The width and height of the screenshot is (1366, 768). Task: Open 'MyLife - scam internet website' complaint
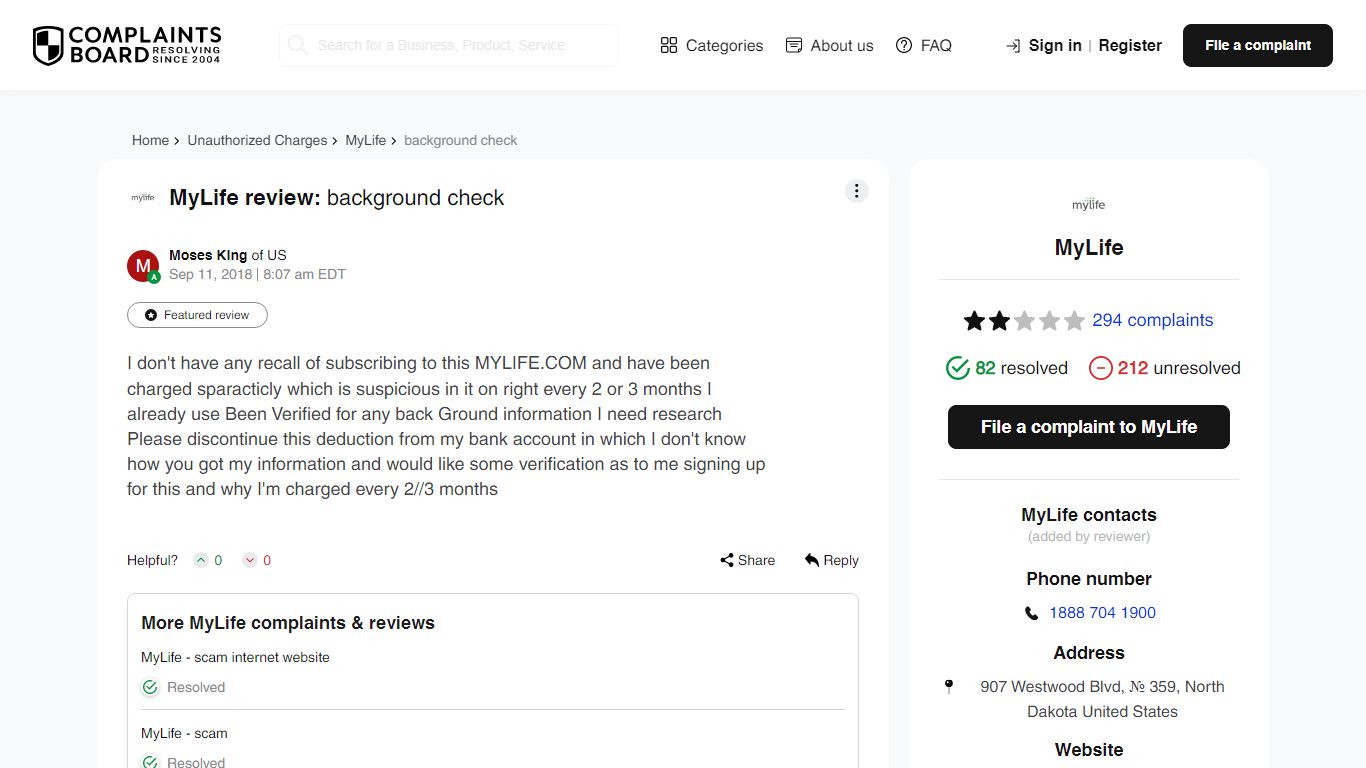235,657
